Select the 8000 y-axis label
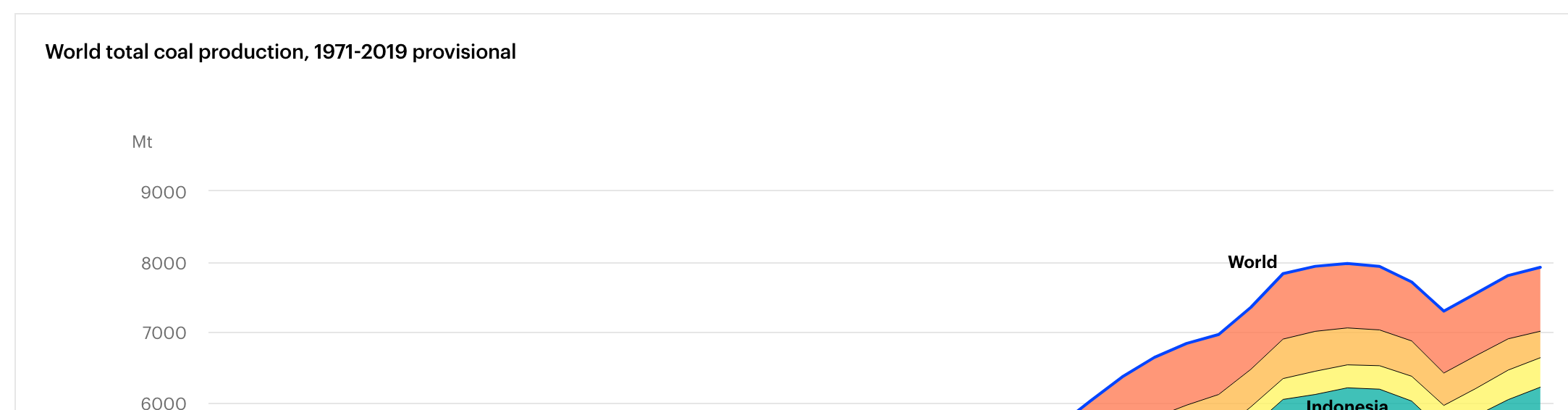Image resolution: width=1568 pixels, height=410 pixels. 164,264
